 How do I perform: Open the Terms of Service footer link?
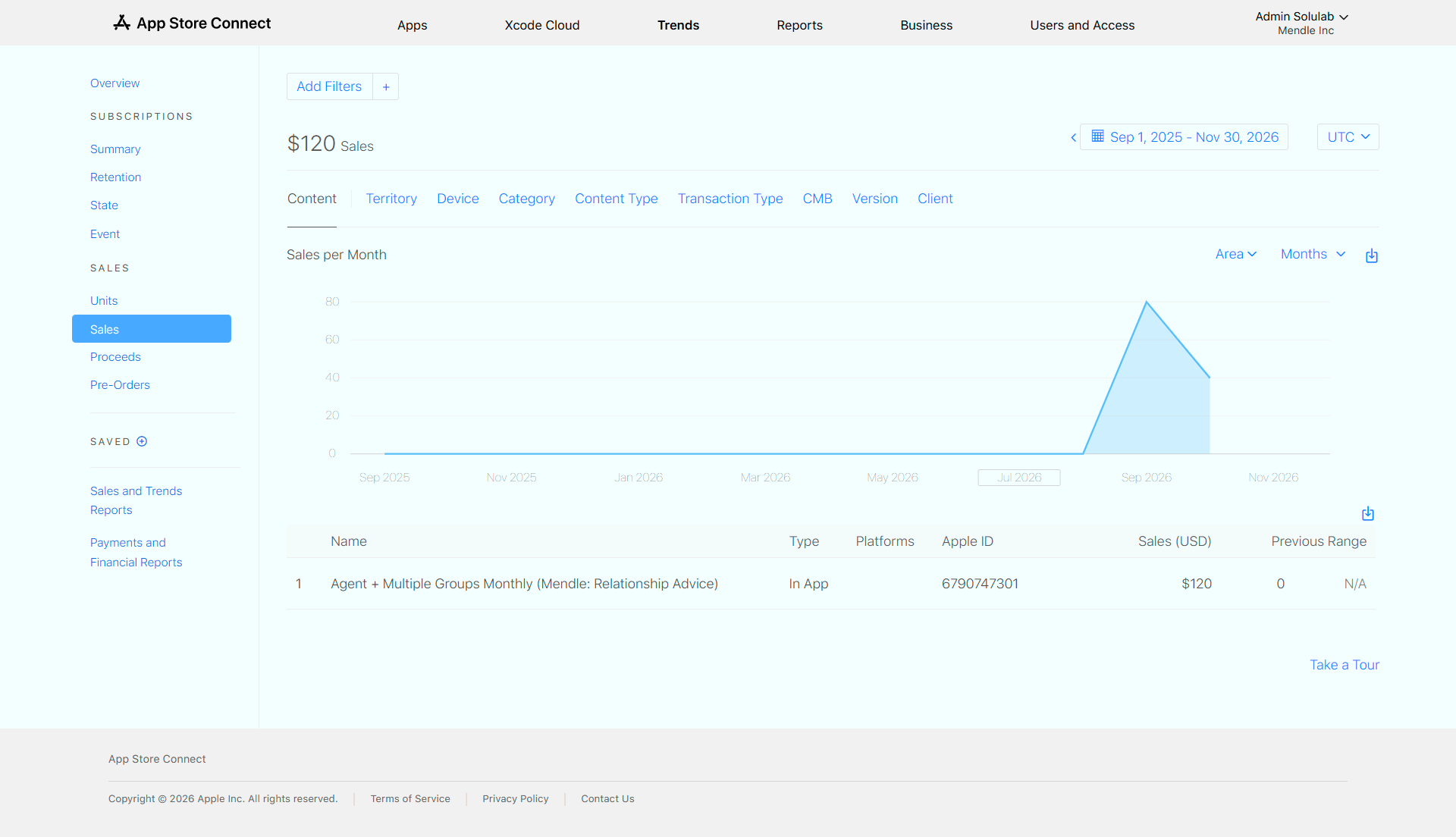click(x=410, y=799)
